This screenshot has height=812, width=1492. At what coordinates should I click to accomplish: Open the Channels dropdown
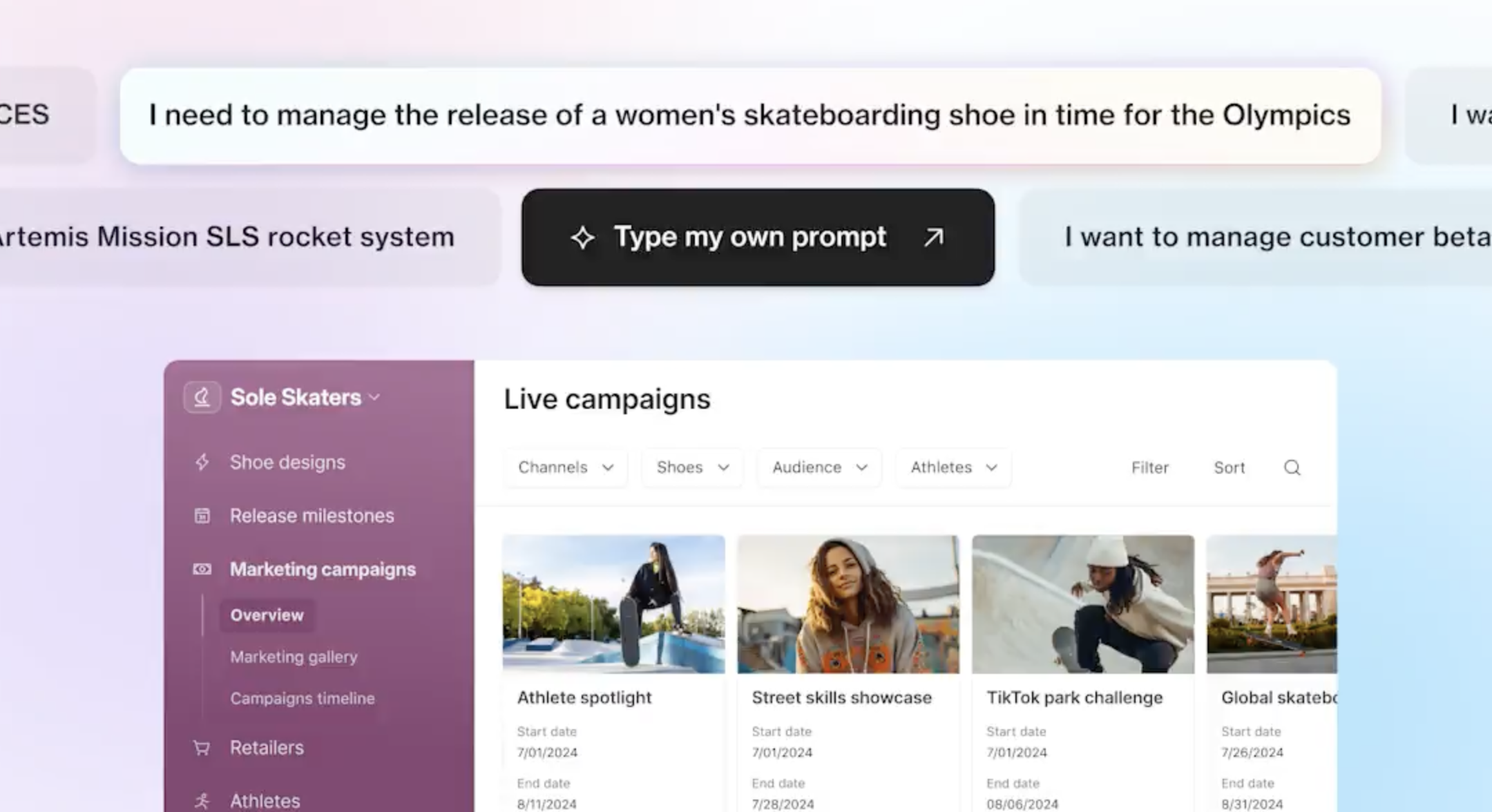565,467
